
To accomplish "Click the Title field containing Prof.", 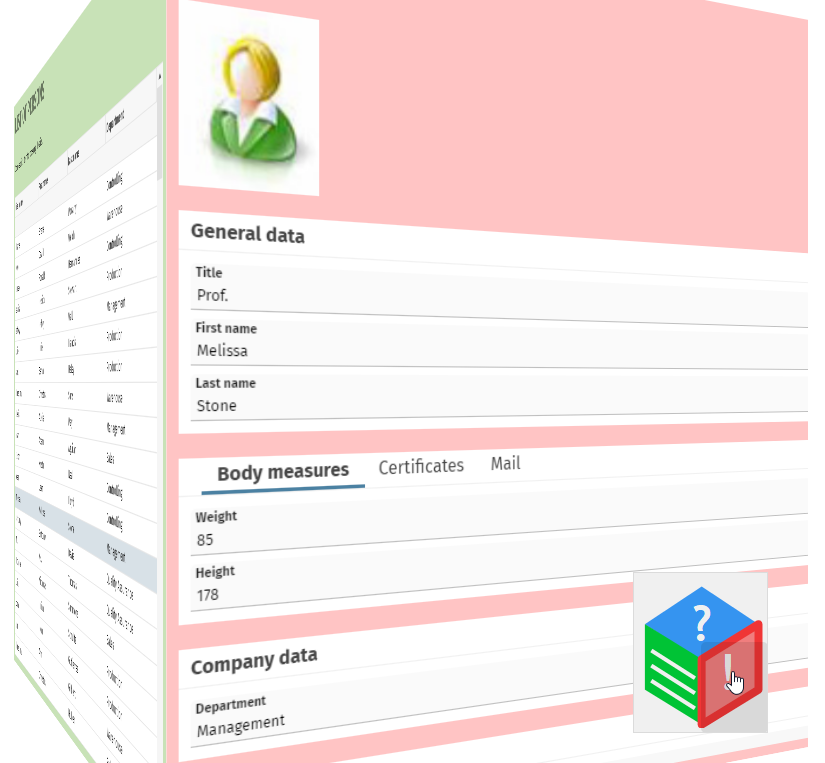I will pos(400,296).
